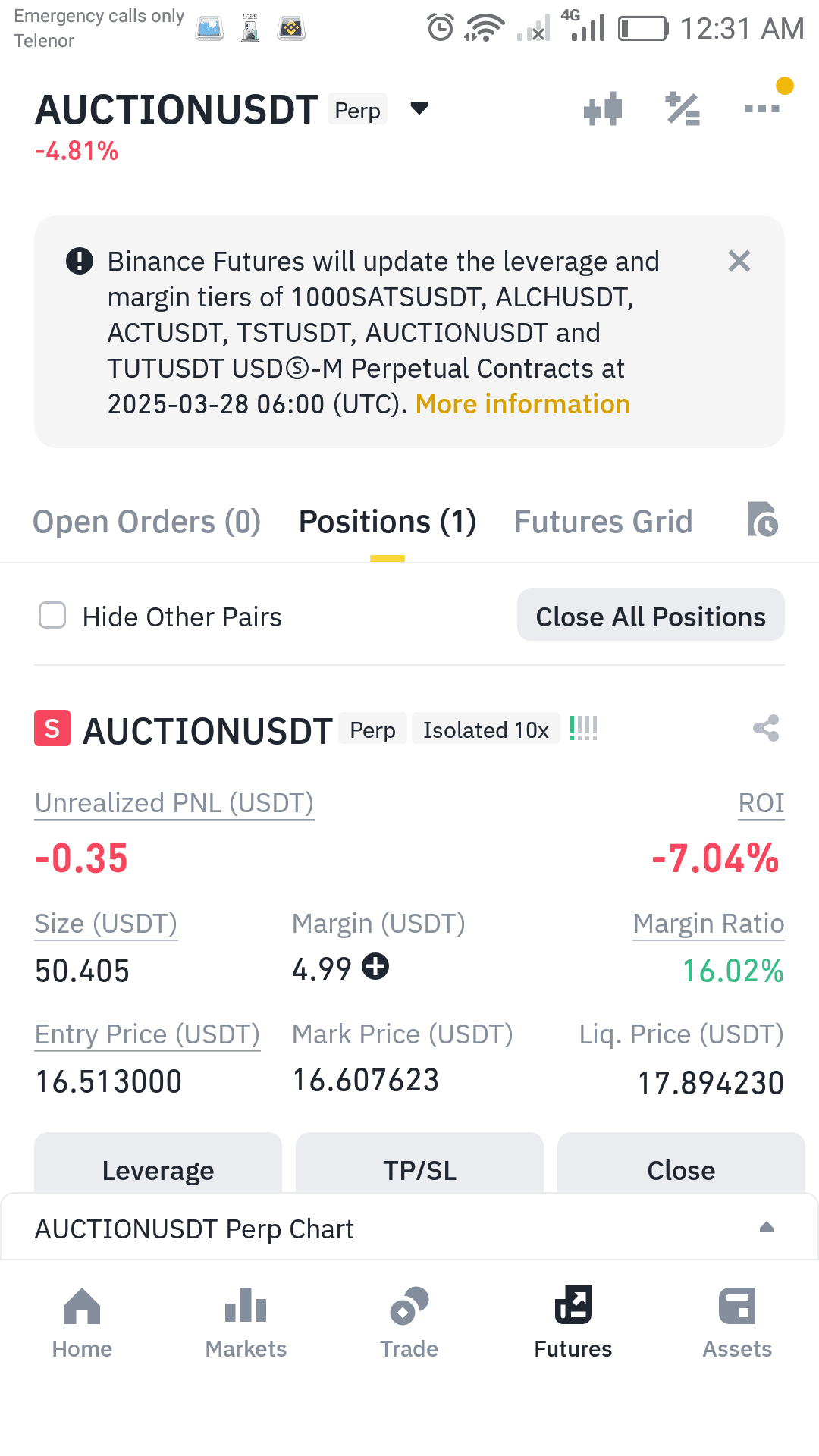Open the percent calculator icon
The width and height of the screenshot is (819, 1456).
682,109
